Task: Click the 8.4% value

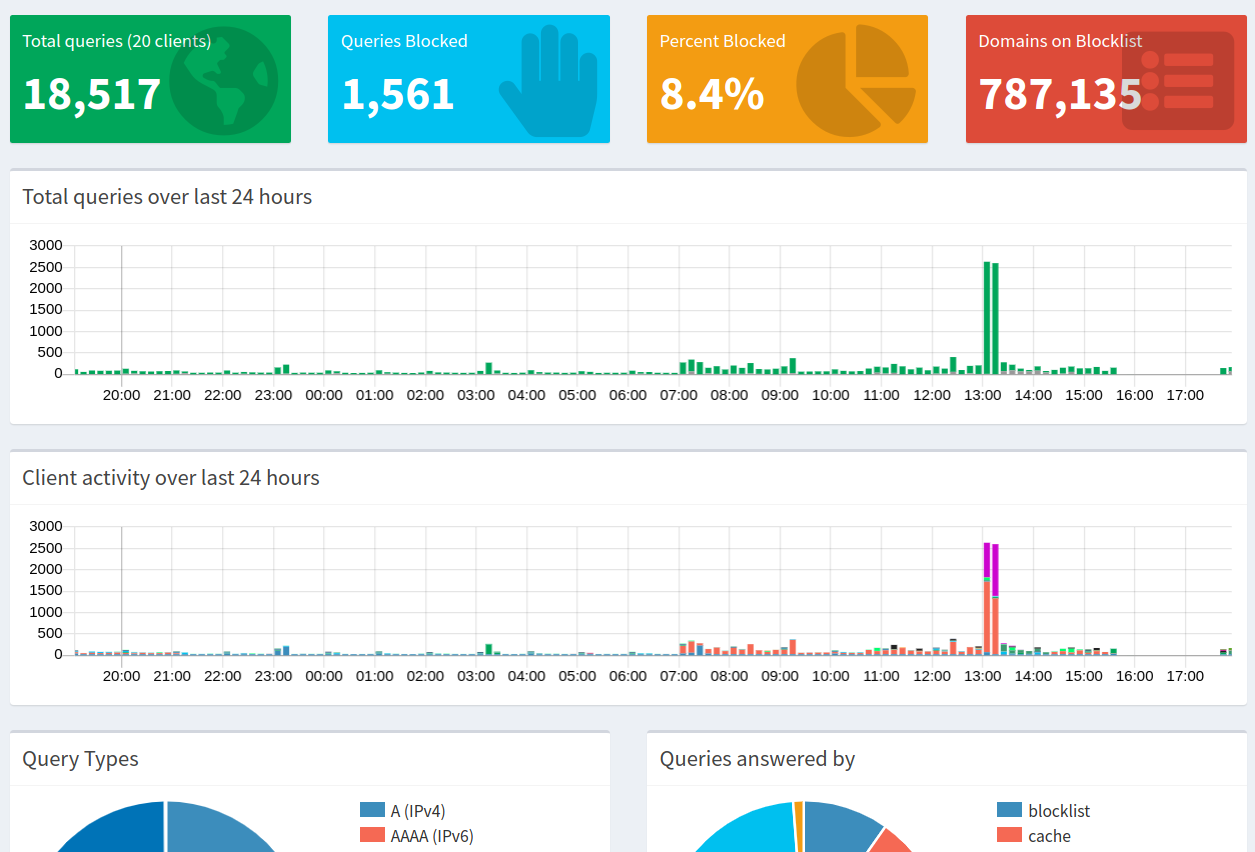Action: (x=712, y=94)
